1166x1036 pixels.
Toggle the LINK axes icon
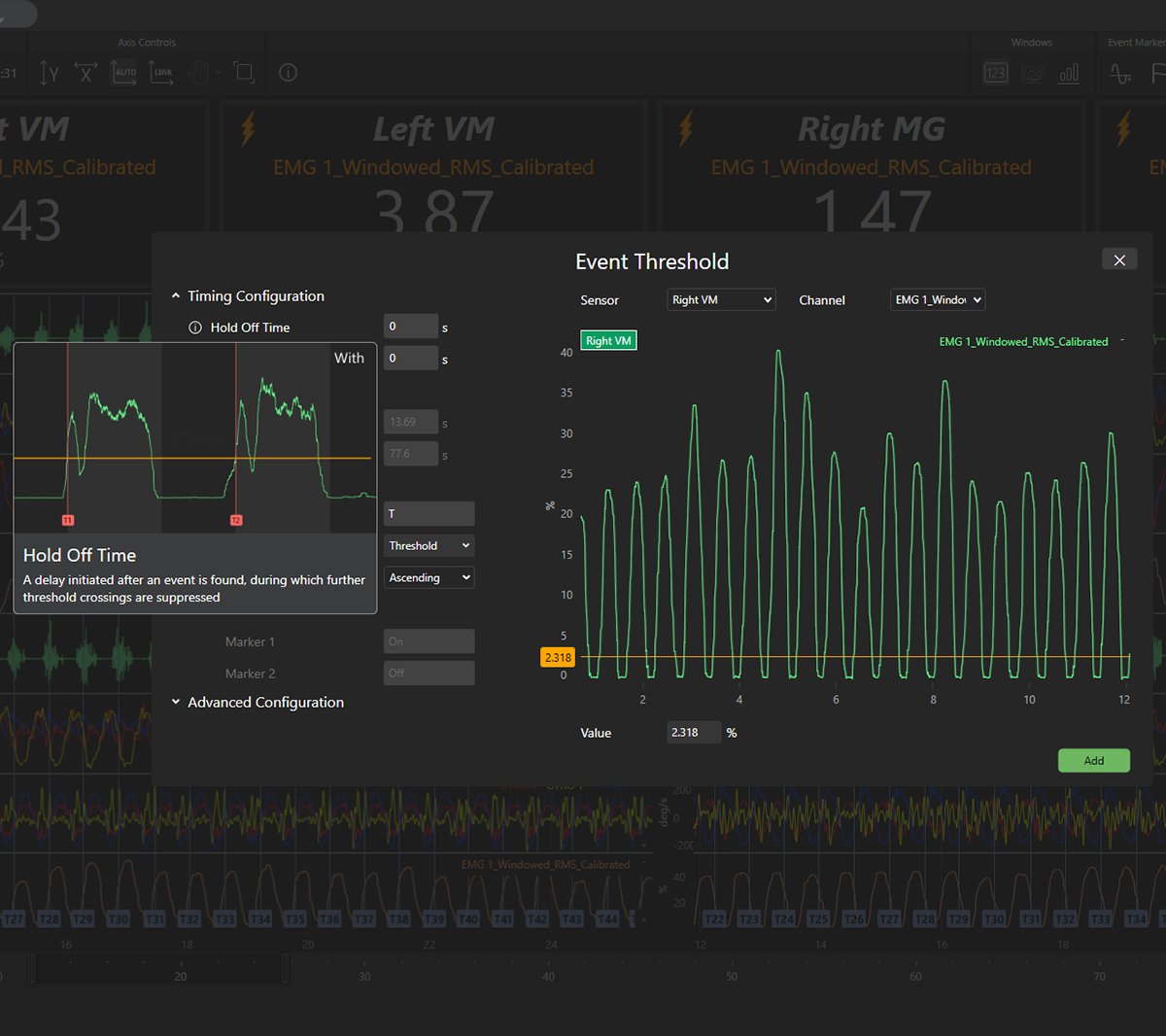click(161, 73)
